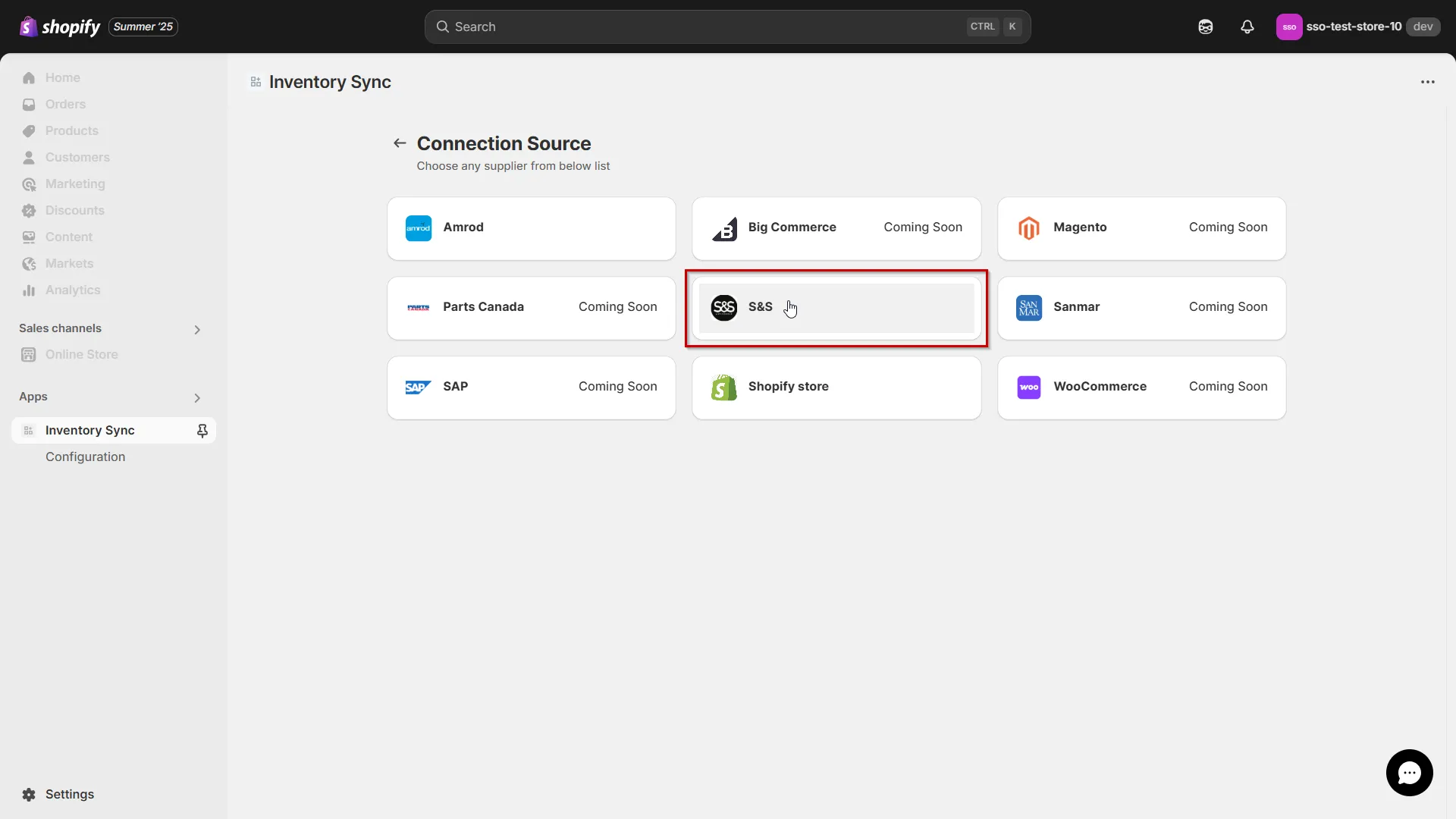Select the Sanmar card
Viewport: 1456px width, 819px height.
point(1141,308)
